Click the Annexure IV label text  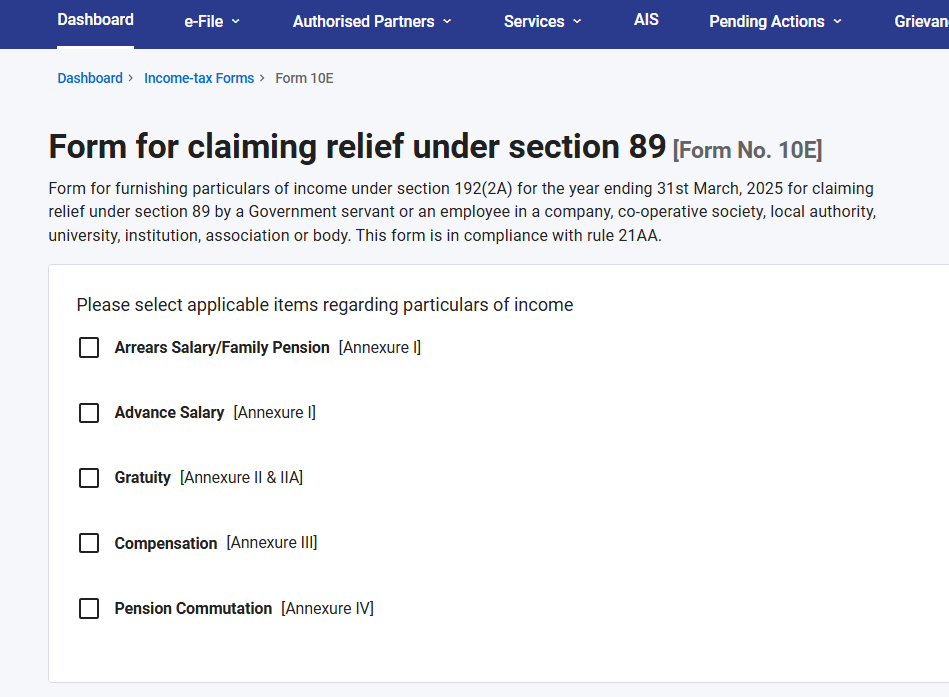pos(327,608)
